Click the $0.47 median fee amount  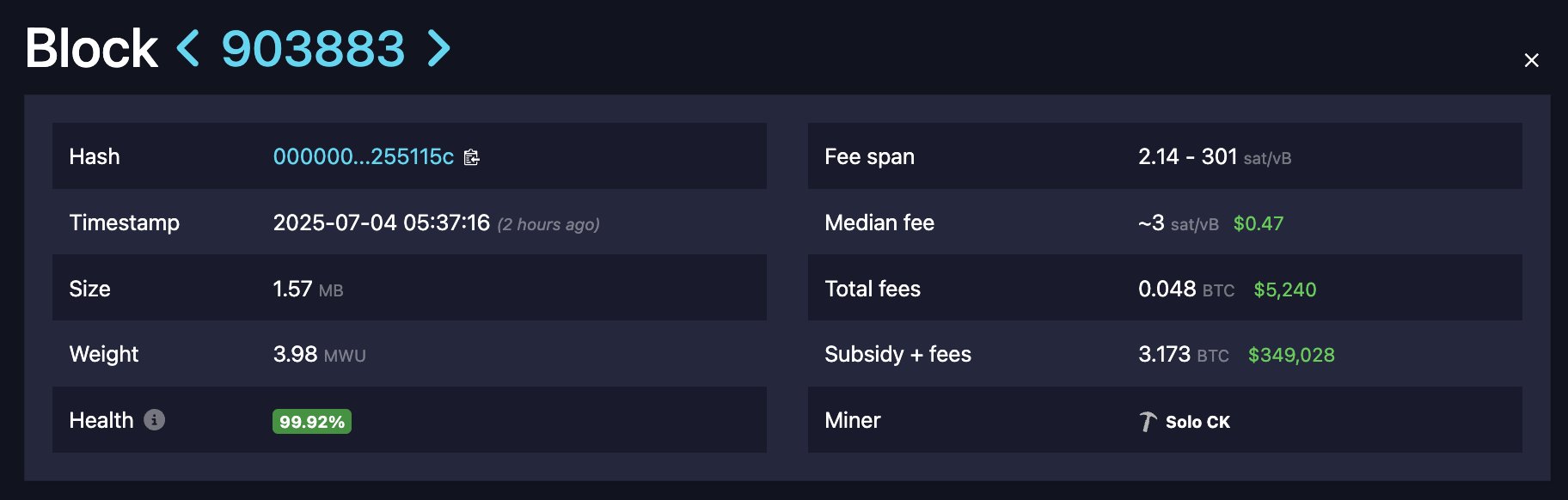[1258, 223]
